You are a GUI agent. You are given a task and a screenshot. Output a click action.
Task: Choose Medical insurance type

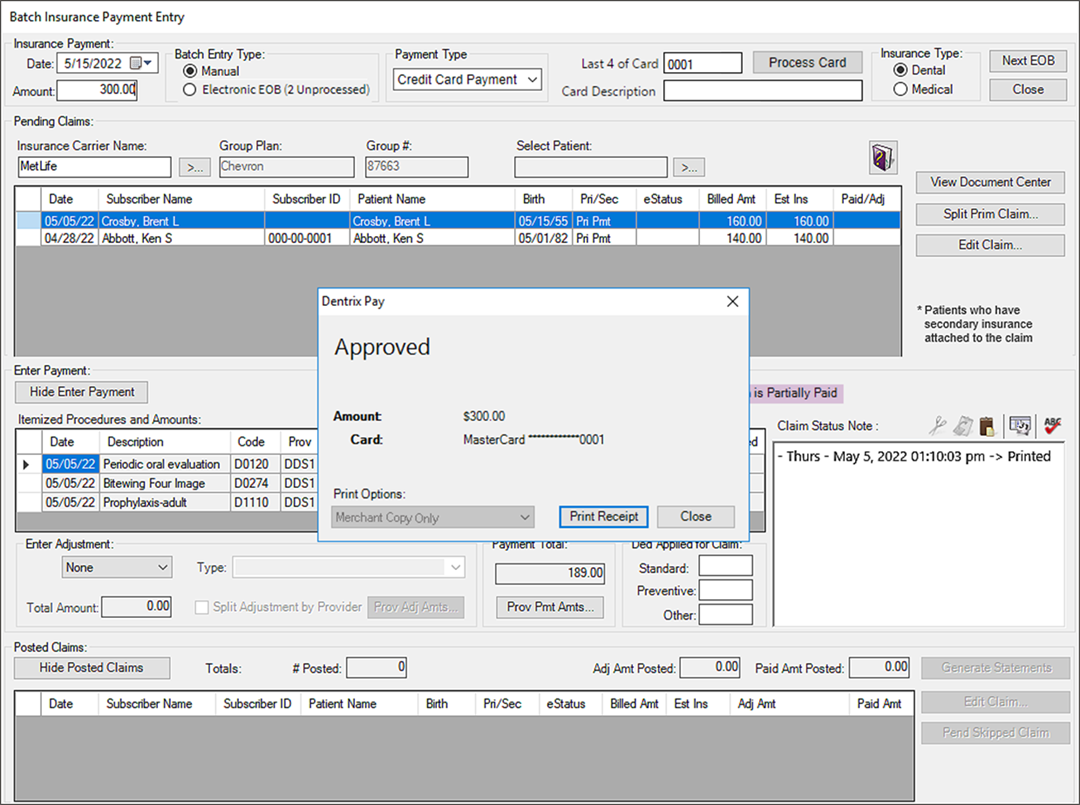point(900,89)
